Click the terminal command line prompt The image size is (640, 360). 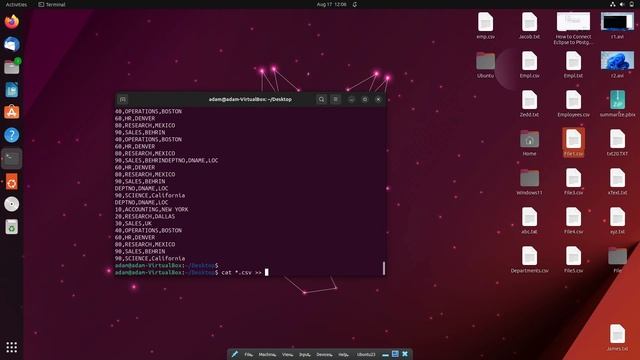coord(191,272)
